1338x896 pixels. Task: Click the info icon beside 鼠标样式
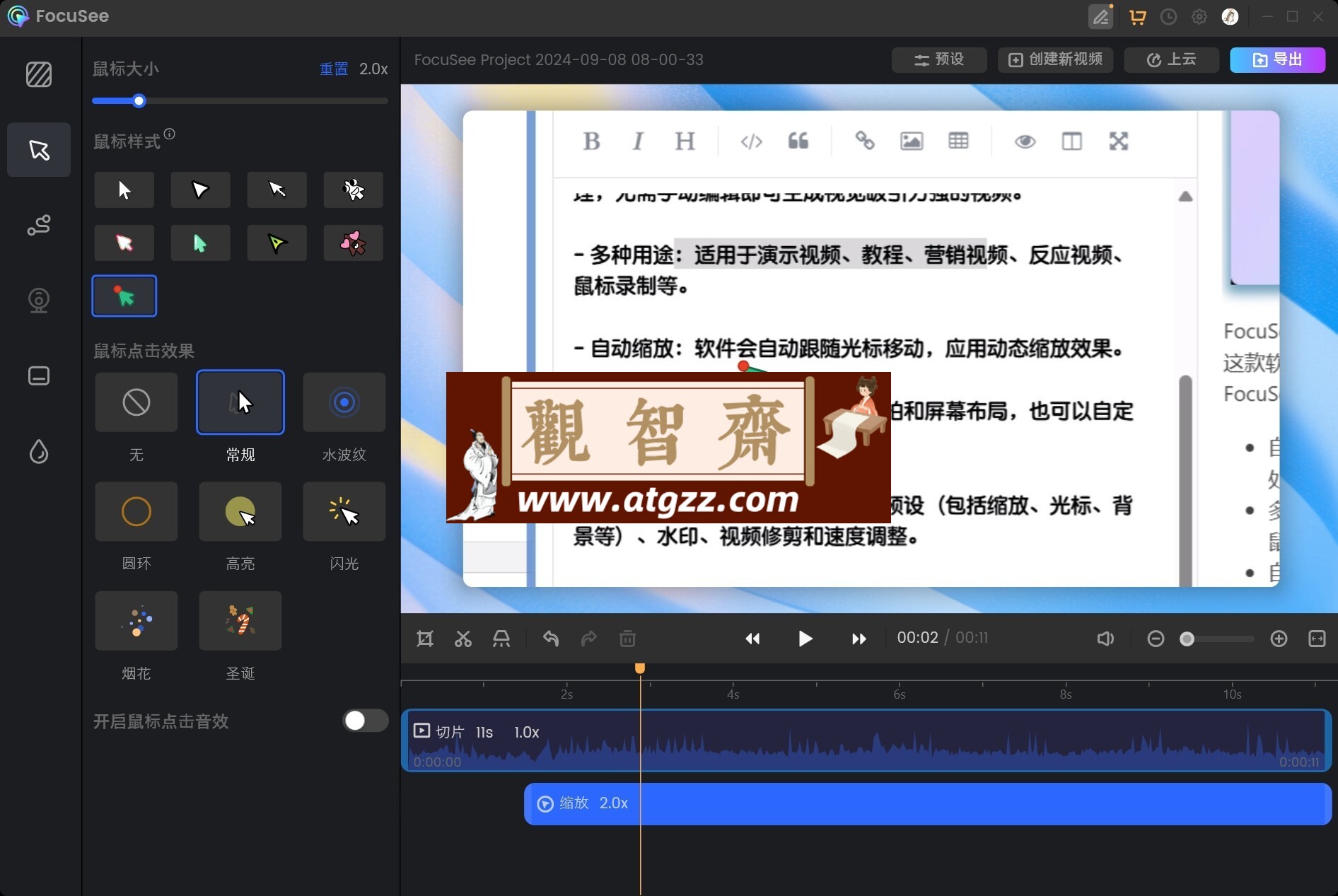(x=170, y=134)
